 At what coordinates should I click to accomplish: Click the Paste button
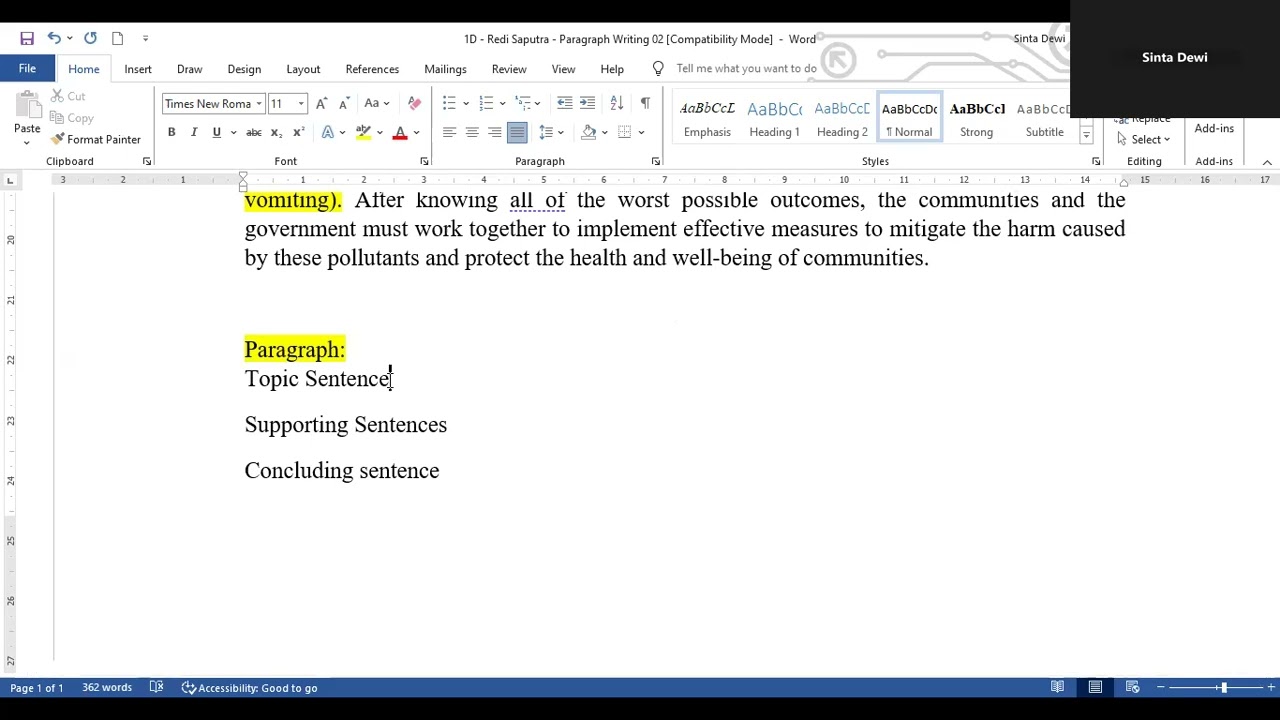27,118
